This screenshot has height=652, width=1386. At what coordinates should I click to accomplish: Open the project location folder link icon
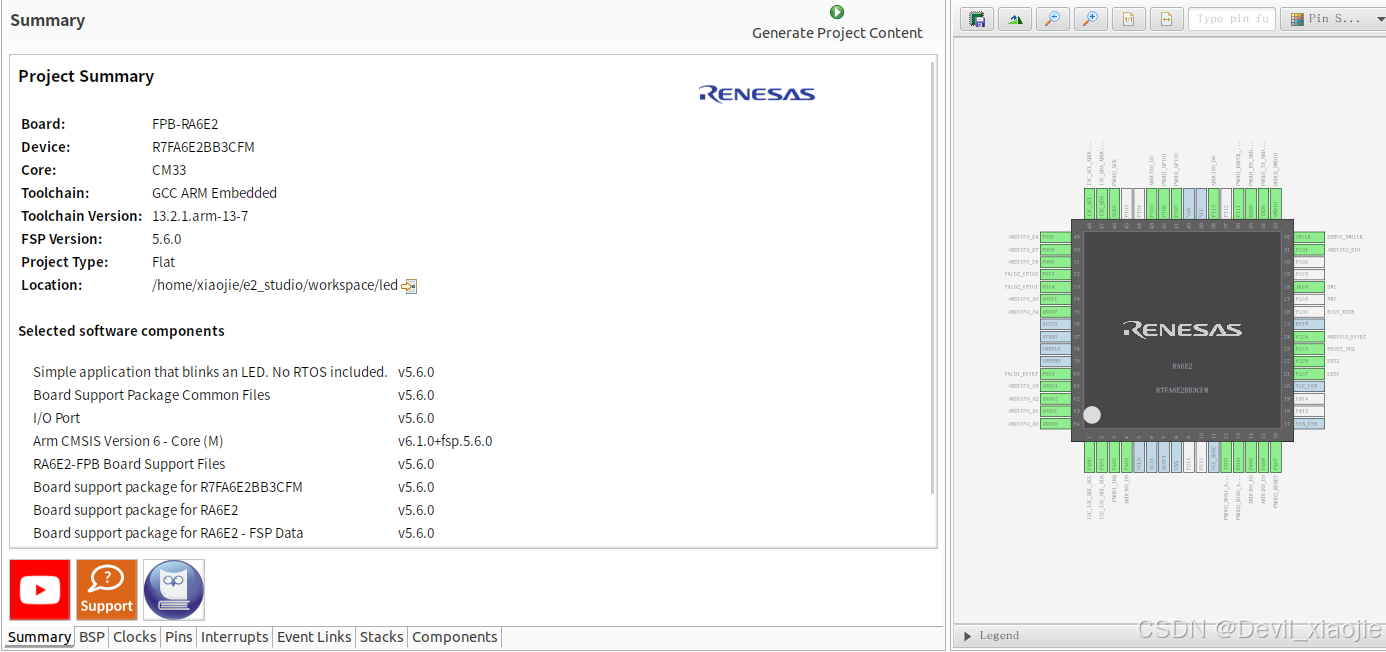tap(409, 286)
